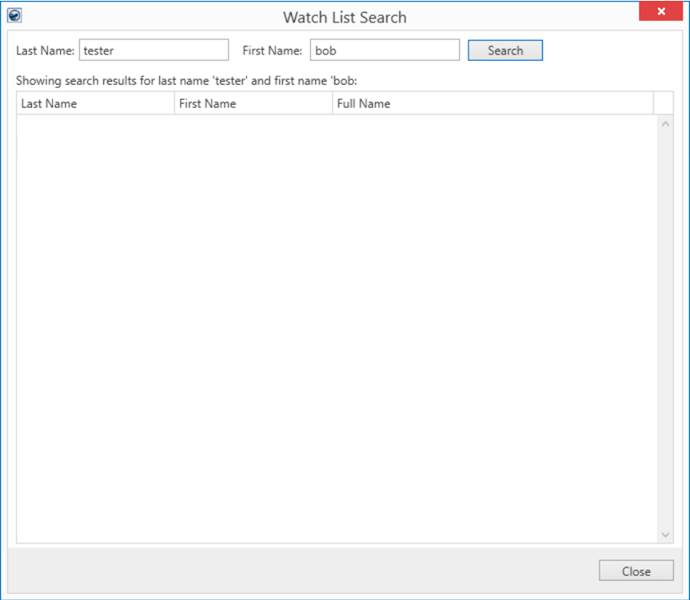690x600 pixels.
Task: Sort by the First Name column header
Action: [x=253, y=103]
